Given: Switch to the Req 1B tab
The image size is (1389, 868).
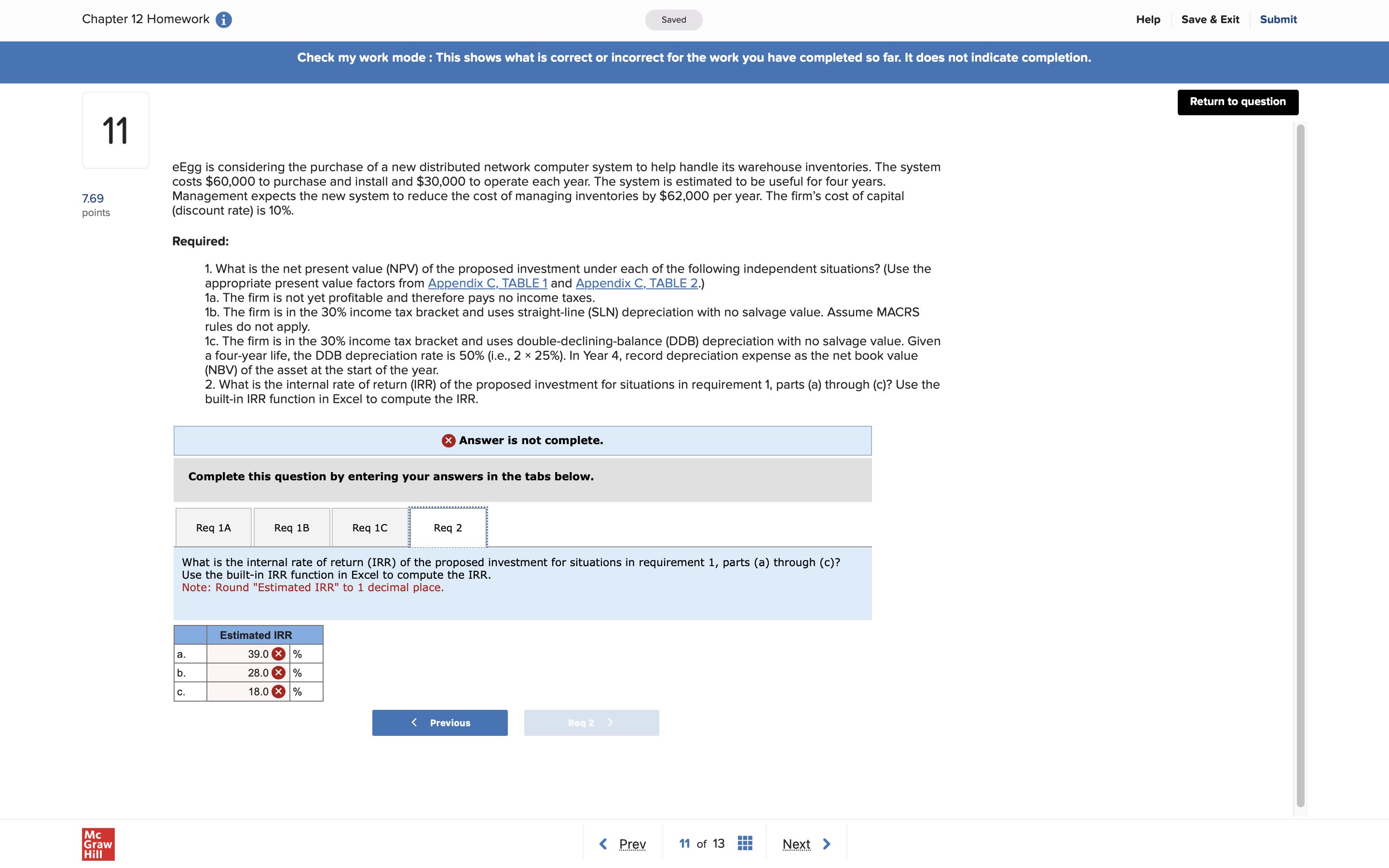Looking at the screenshot, I should [292, 528].
